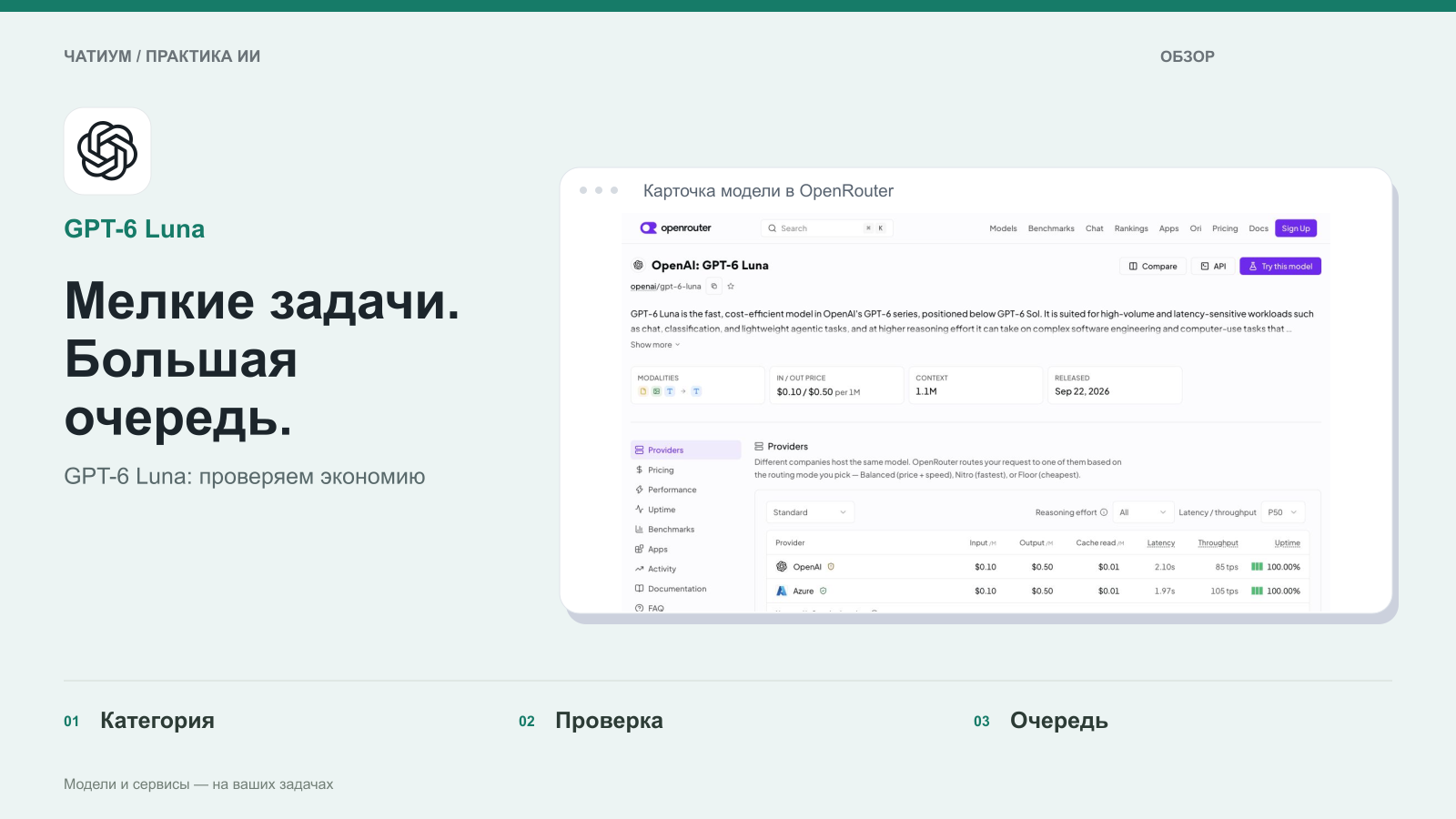Click the shield badge next to OpenAI provider

coord(831,567)
